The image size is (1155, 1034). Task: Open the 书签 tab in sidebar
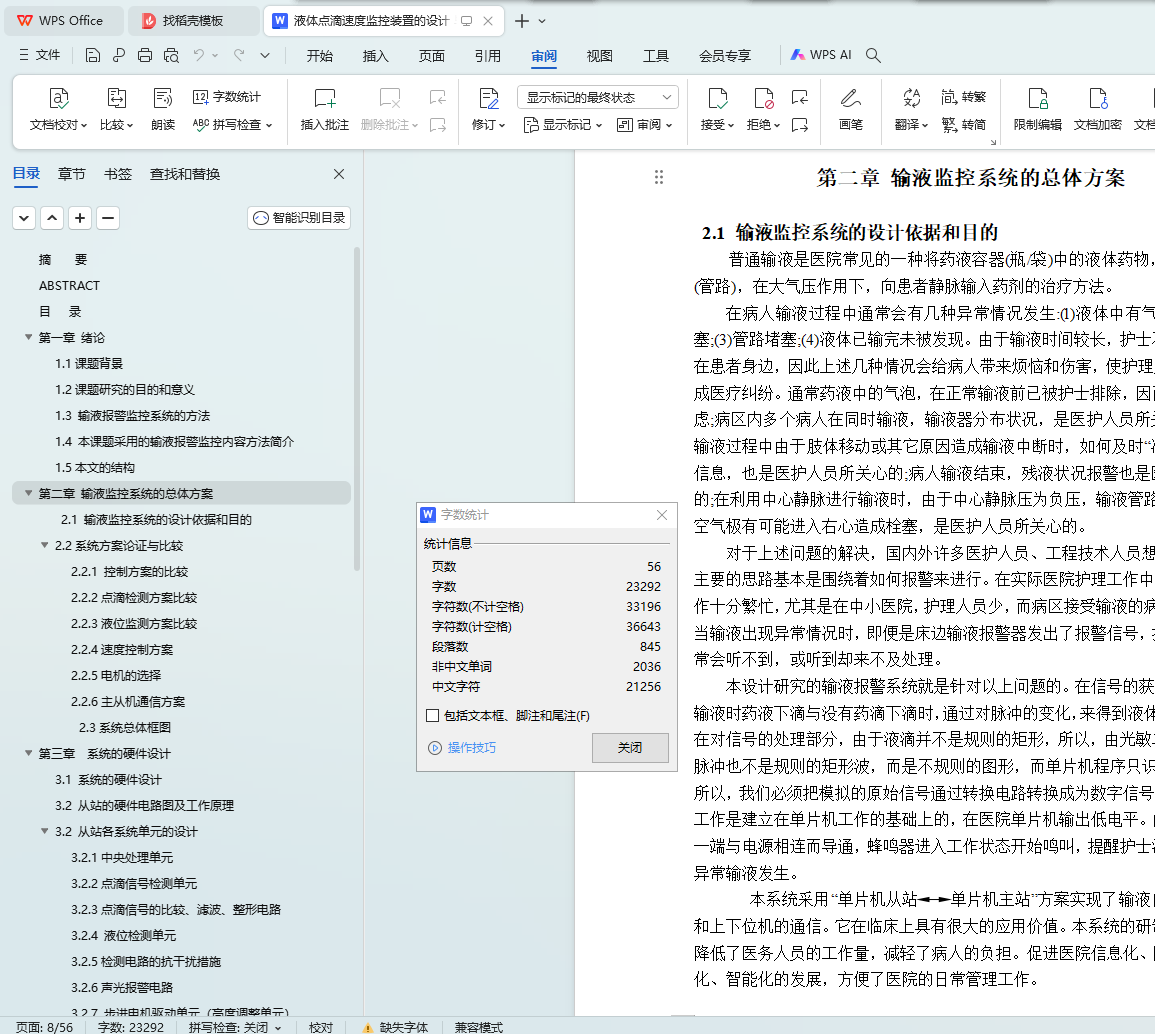(x=117, y=174)
